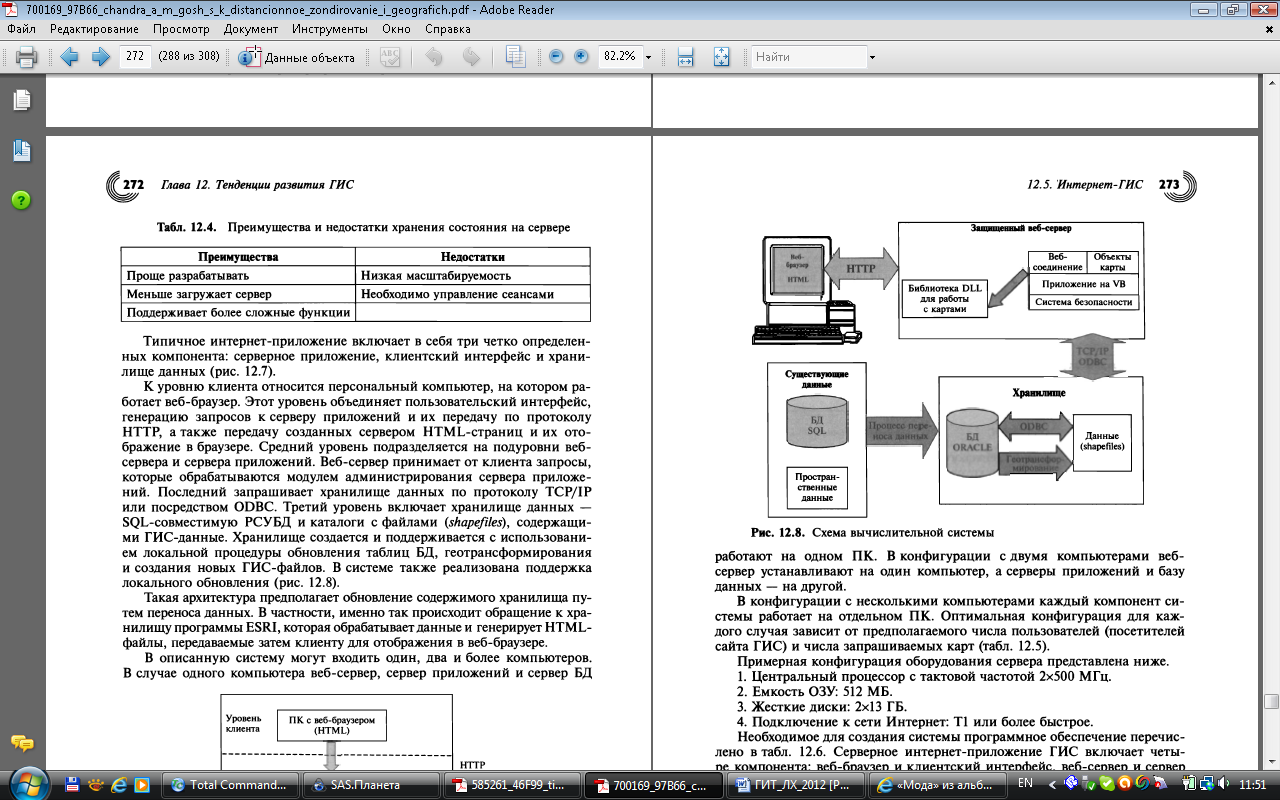This screenshot has width=1280, height=800.
Task: Click the fit width scrolling icon
Action: click(x=685, y=57)
